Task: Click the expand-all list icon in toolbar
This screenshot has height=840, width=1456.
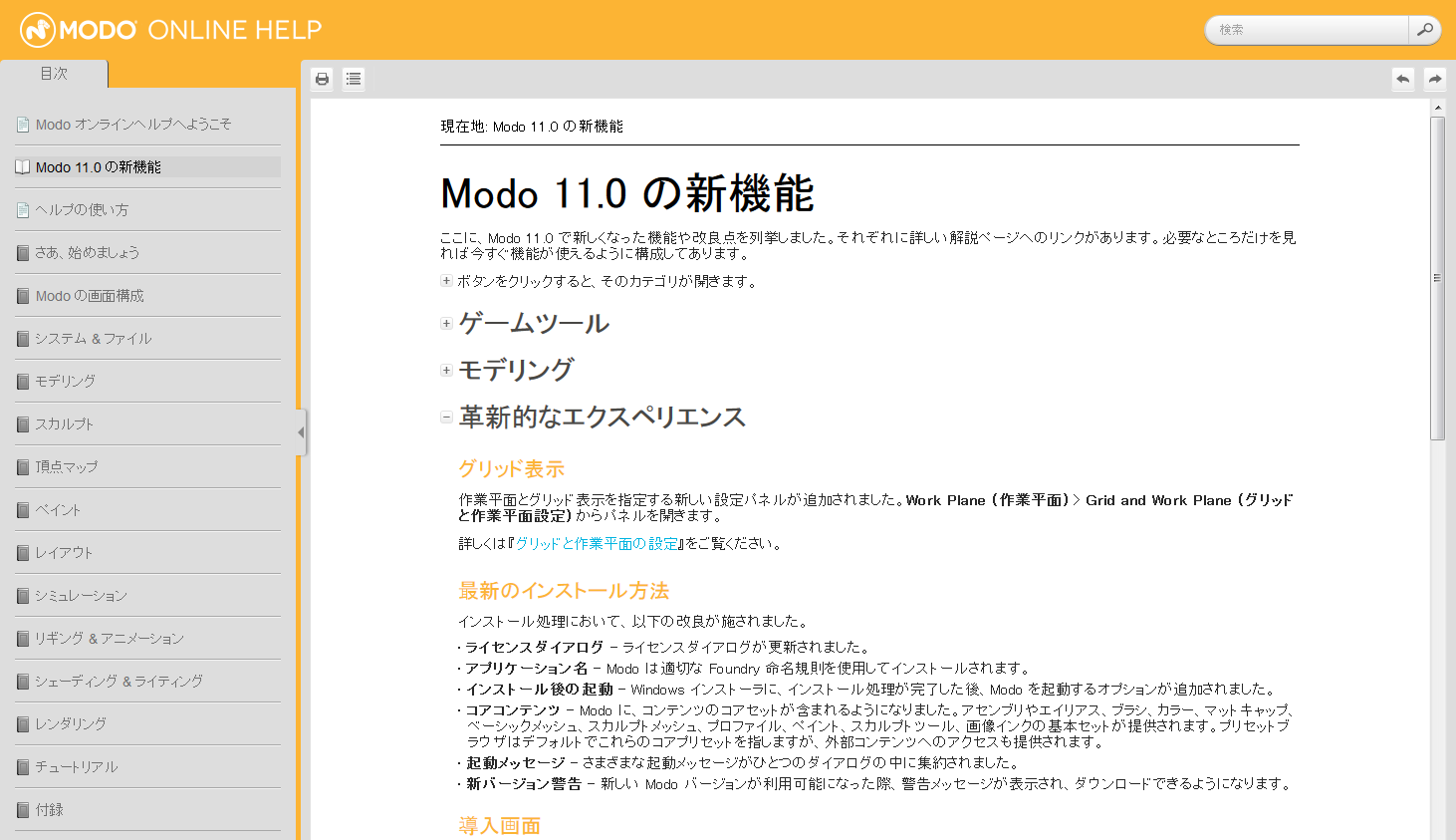Action: click(354, 79)
